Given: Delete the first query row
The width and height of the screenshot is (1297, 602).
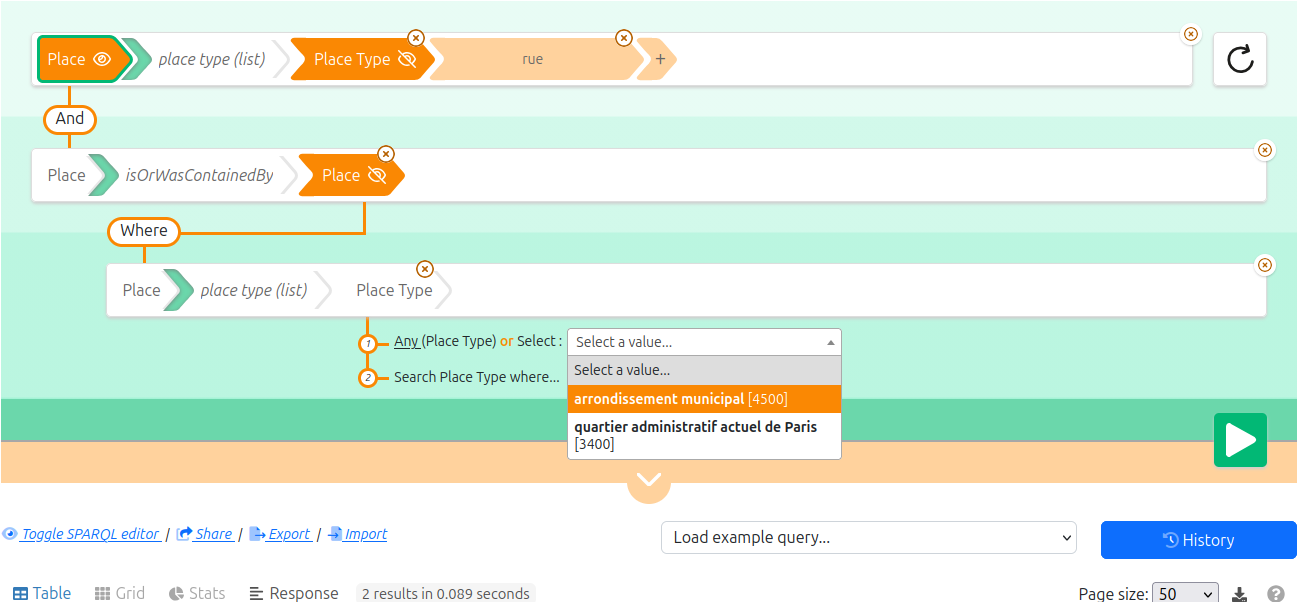Looking at the screenshot, I should 1191,34.
